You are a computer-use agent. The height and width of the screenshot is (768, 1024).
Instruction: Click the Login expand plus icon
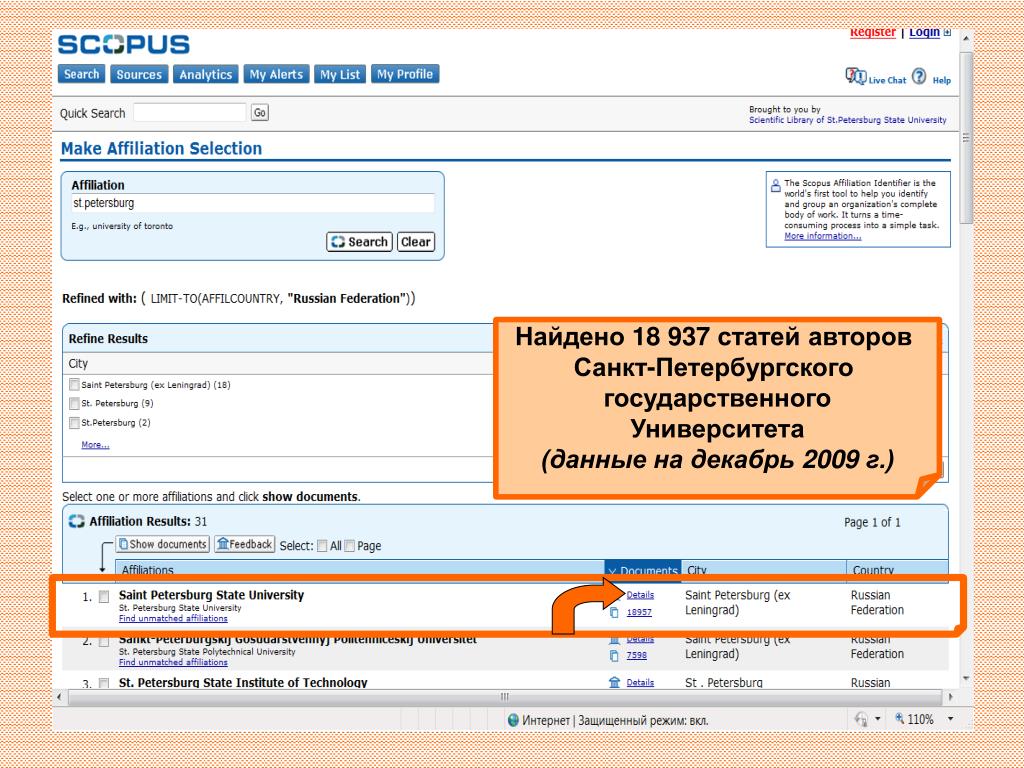(x=947, y=32)
